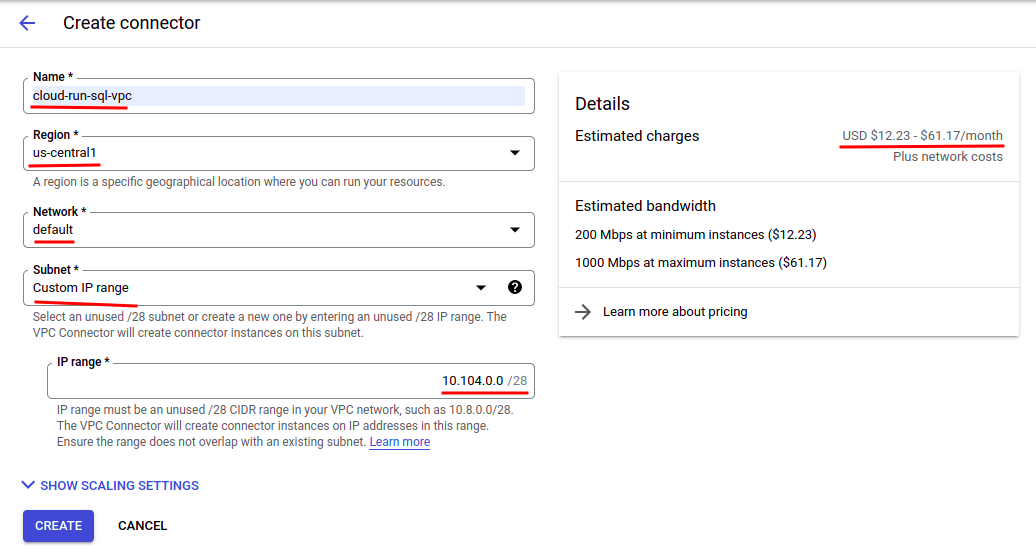Click the back arrow icon
This screenshot has height=549, width=1036.
pos(27,23)
